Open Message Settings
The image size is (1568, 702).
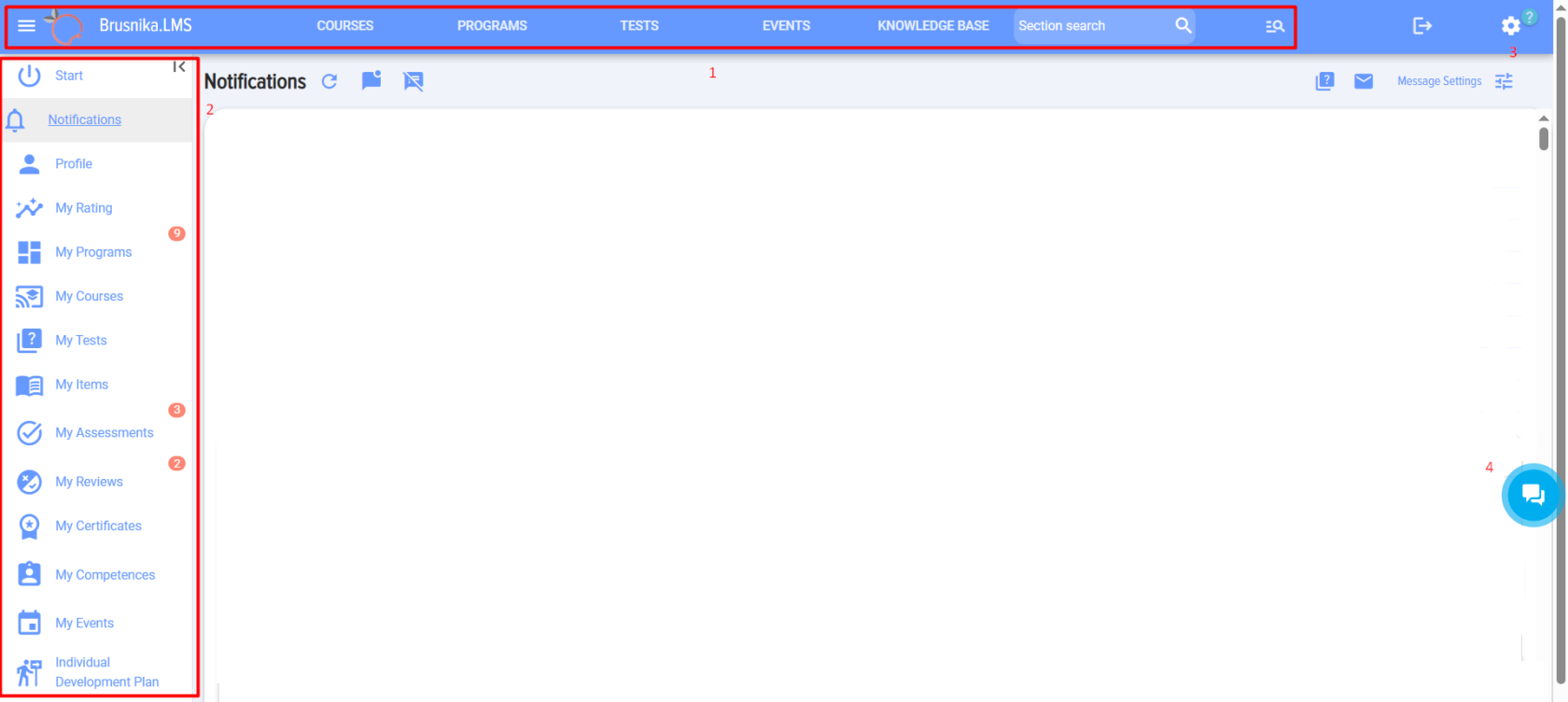point(1439,81)
